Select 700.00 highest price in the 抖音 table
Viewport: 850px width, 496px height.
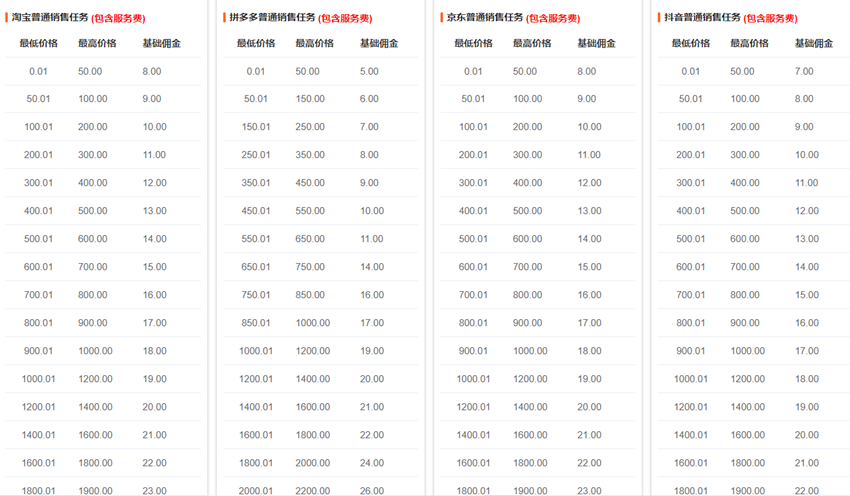(x=745, y=267)
